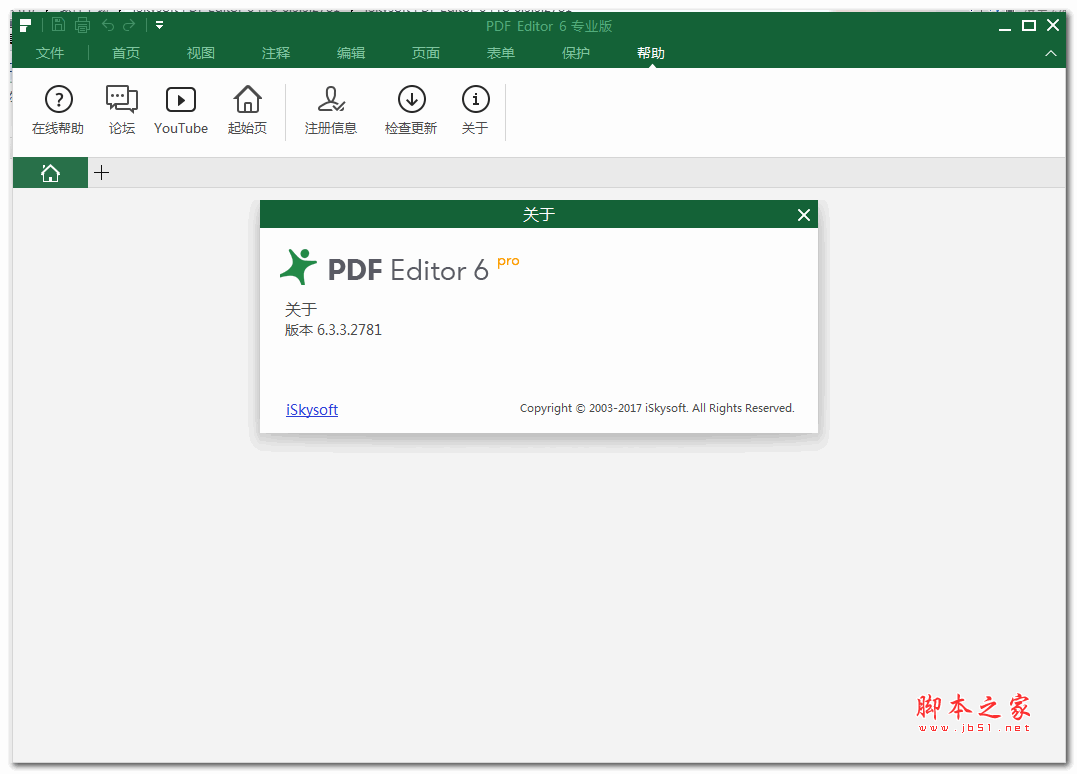Switch to the Comment (注释) tab
The image size is (1077, 774).
click(275, 53)
